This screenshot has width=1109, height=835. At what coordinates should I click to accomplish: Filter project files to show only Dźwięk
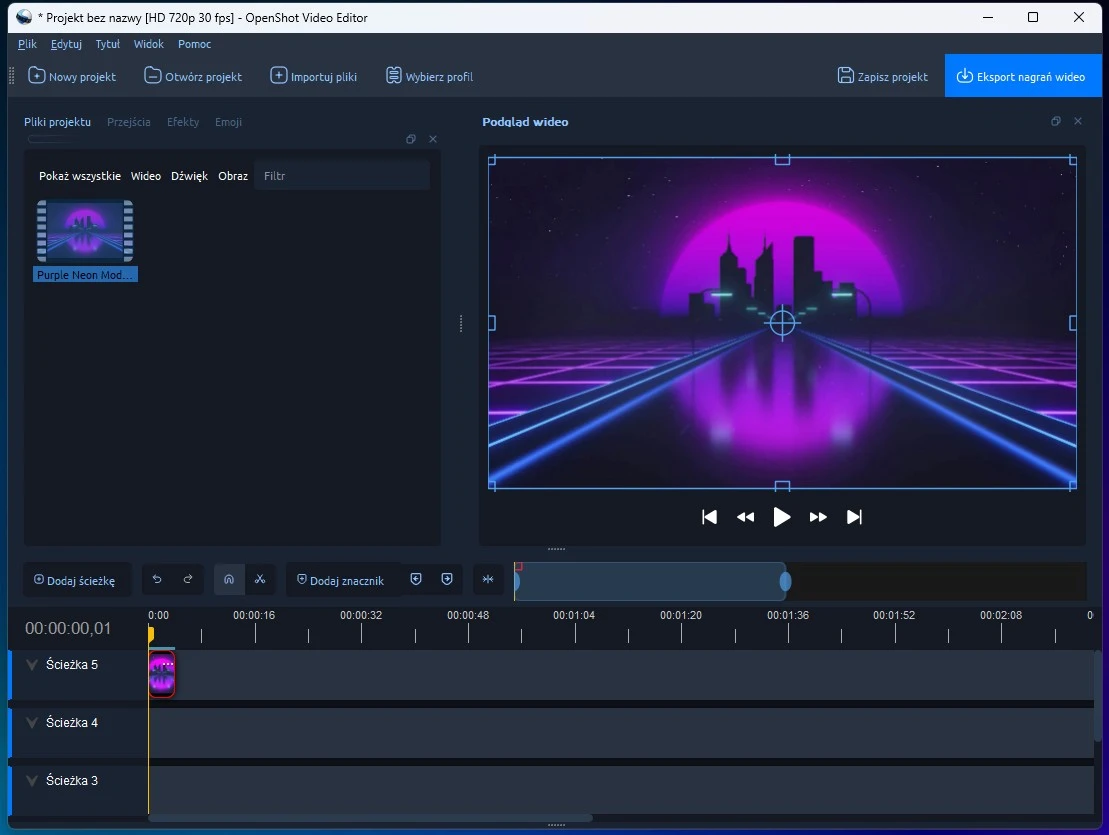[x=189, y=175]
